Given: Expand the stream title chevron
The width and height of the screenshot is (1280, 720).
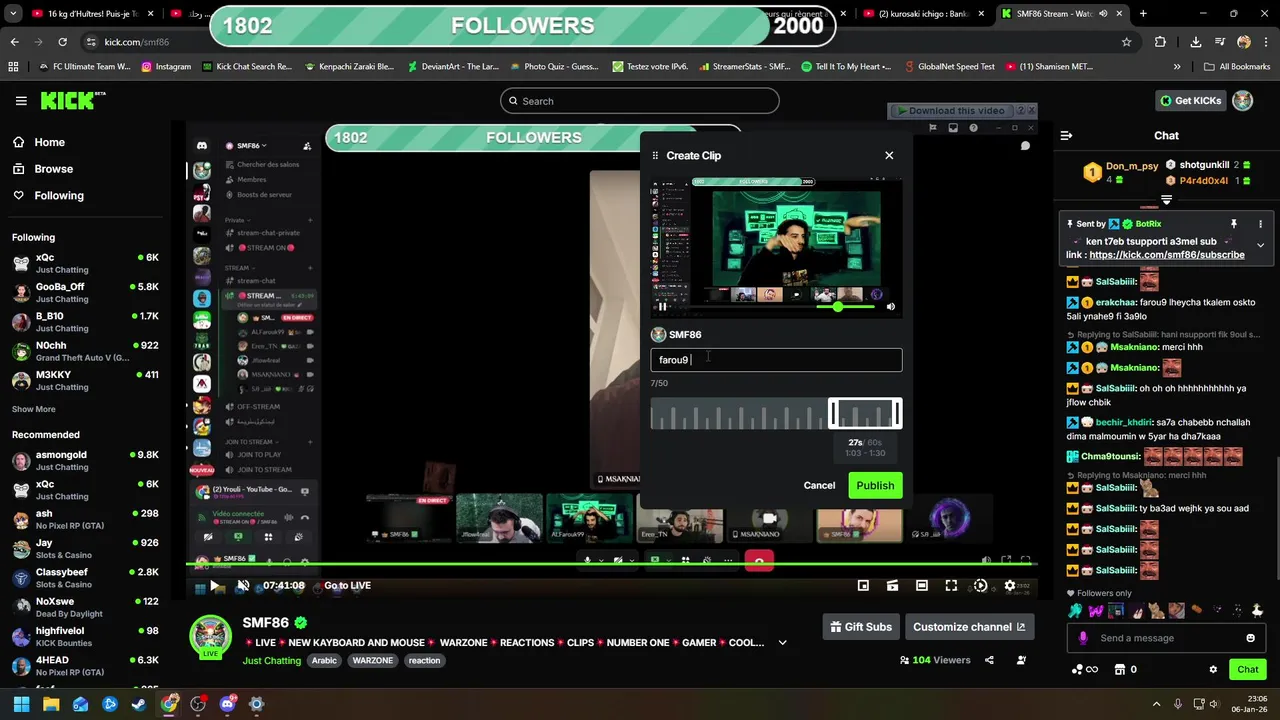Looking at the screenshot, I should [x=782, y=643].
